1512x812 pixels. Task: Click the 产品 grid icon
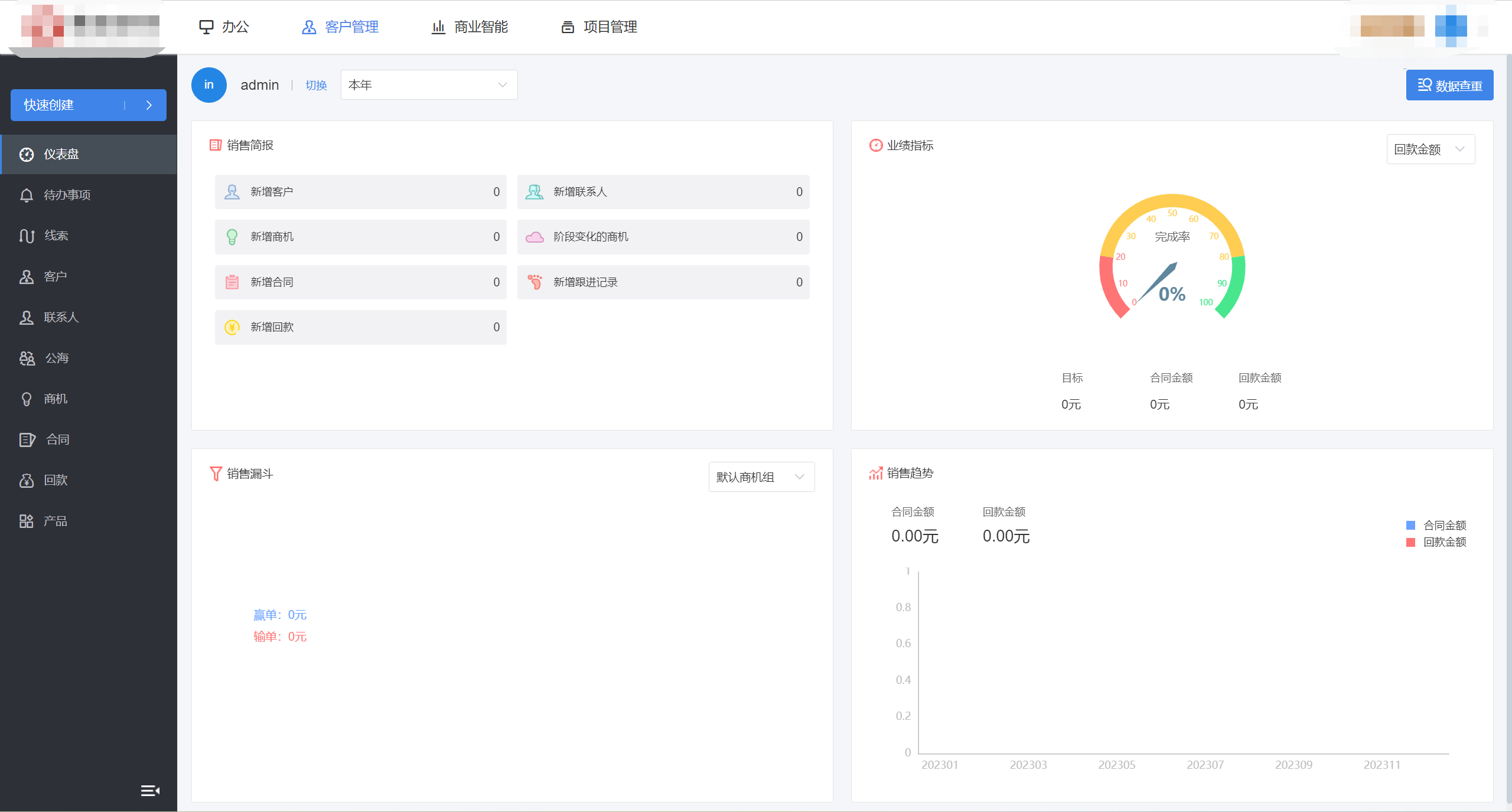tap(27, 521)
